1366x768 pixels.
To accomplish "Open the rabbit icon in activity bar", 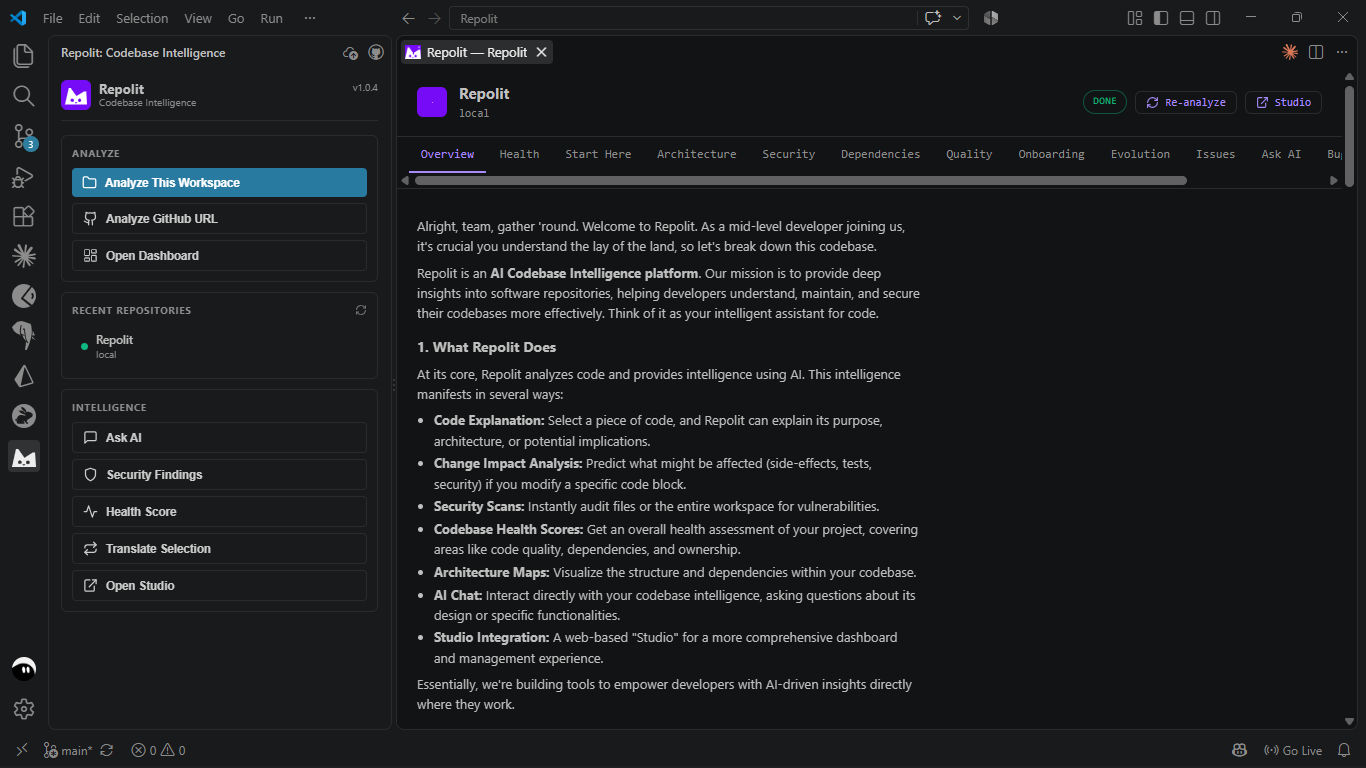I will coord(24,416).
